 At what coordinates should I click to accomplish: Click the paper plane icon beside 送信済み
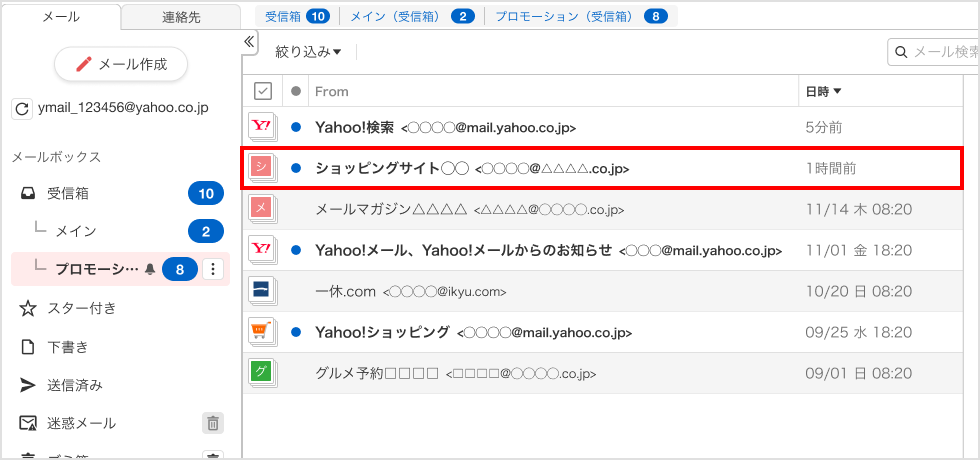pyautogui.click(x=28, y=386)
